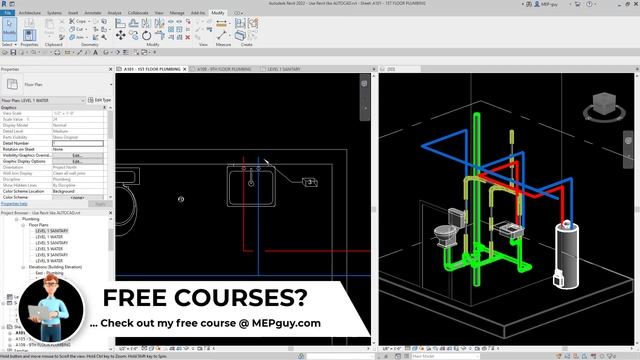Viewport: 640px width, 360px height.
Task: Click the Copy tool beside Move
Action: coord(133,36)
